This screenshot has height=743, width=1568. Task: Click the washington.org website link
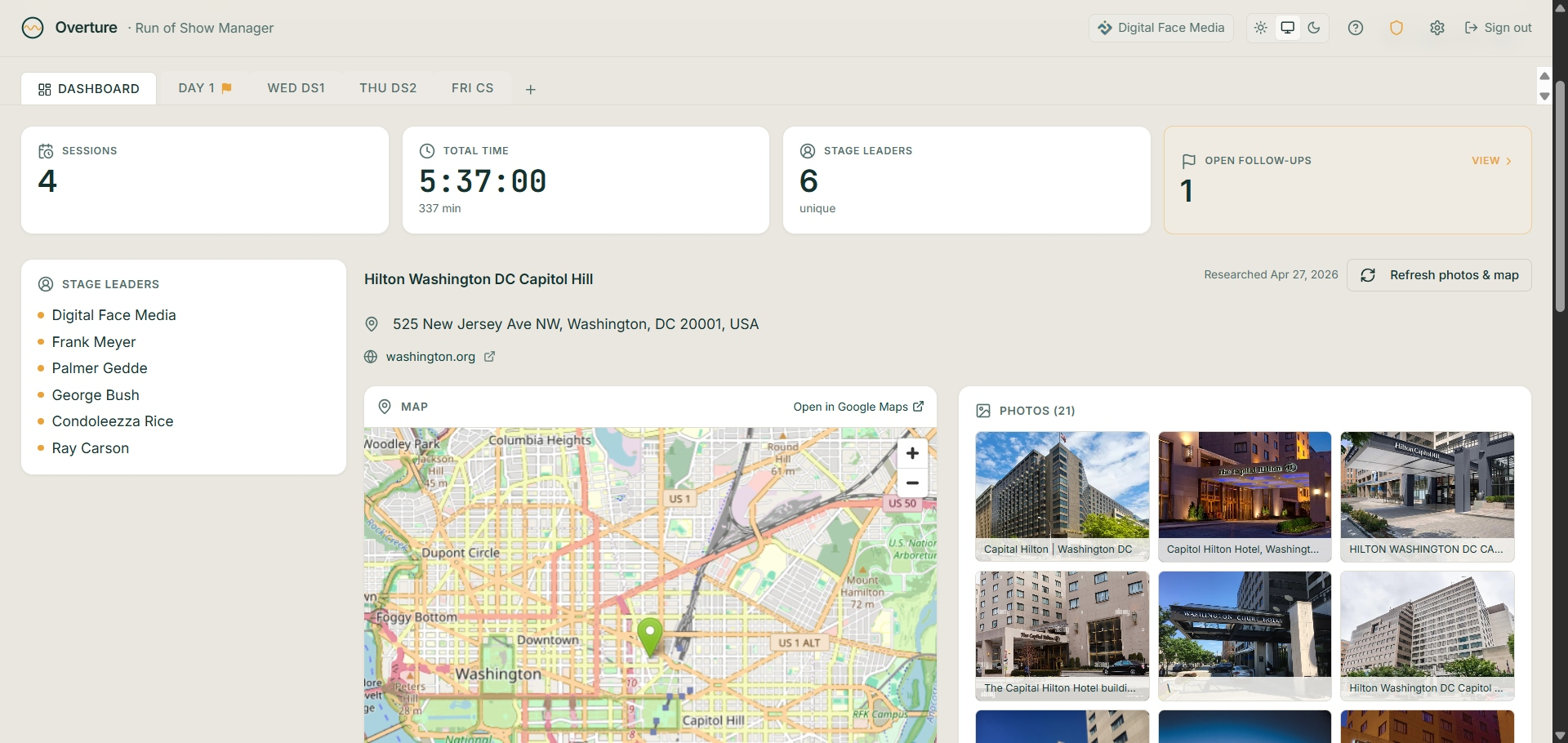click(430, 357)
